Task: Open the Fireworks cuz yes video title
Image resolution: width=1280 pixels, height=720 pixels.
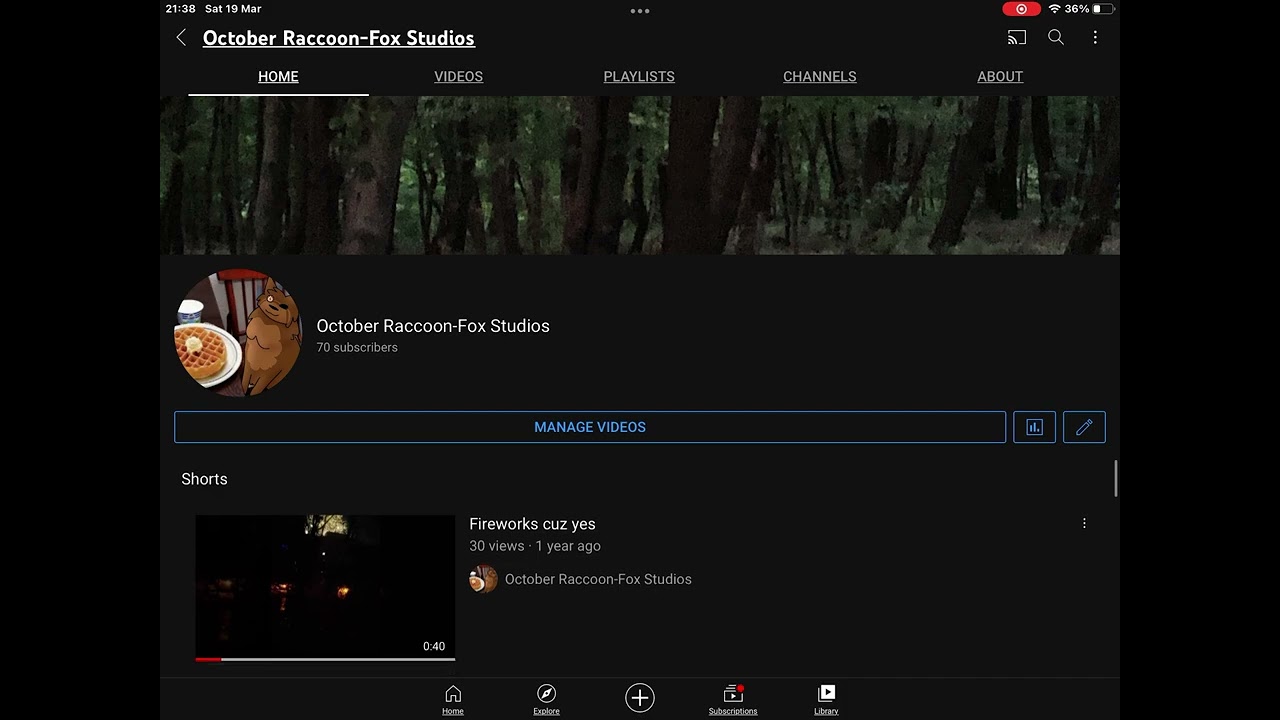Action: point(532,524)
